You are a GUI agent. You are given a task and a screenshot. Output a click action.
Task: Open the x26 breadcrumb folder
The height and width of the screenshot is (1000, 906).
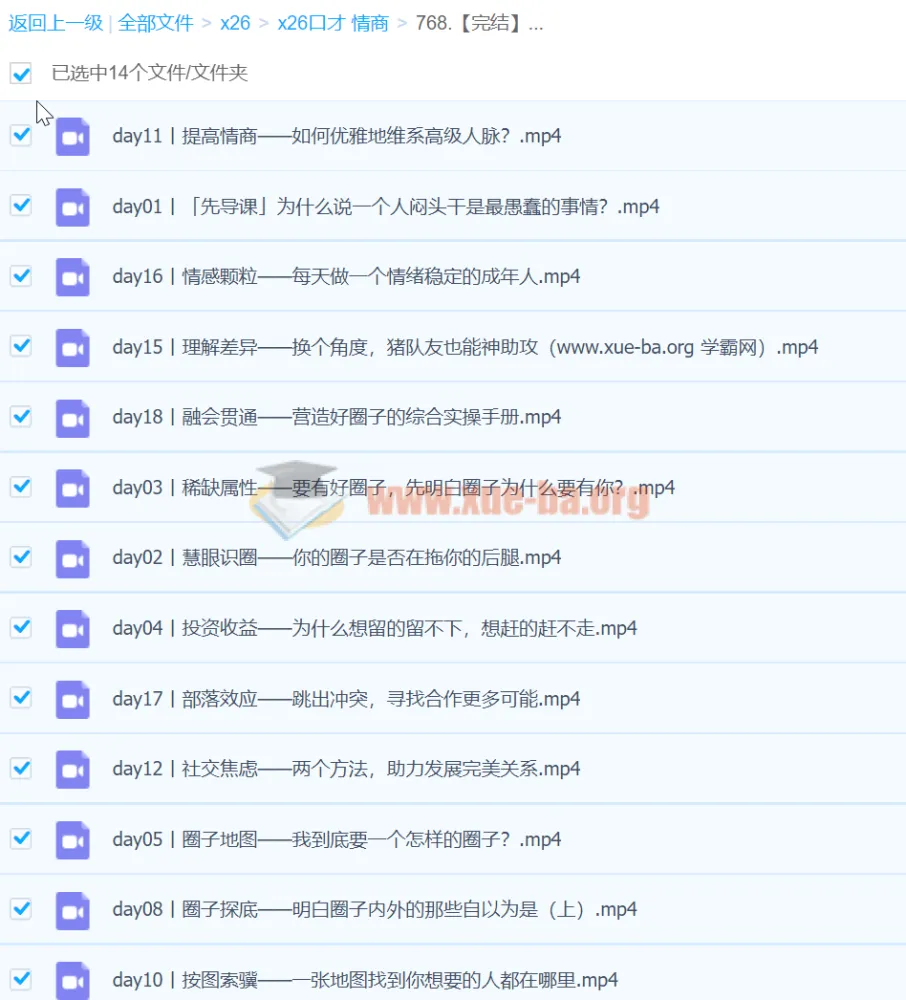(x=235, y=23)
